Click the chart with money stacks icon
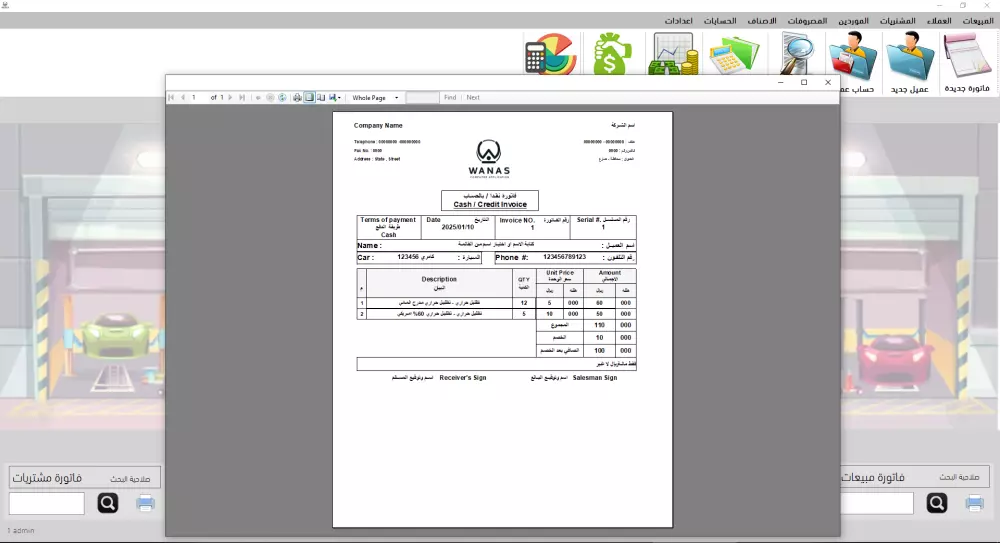 click(673, 54)
